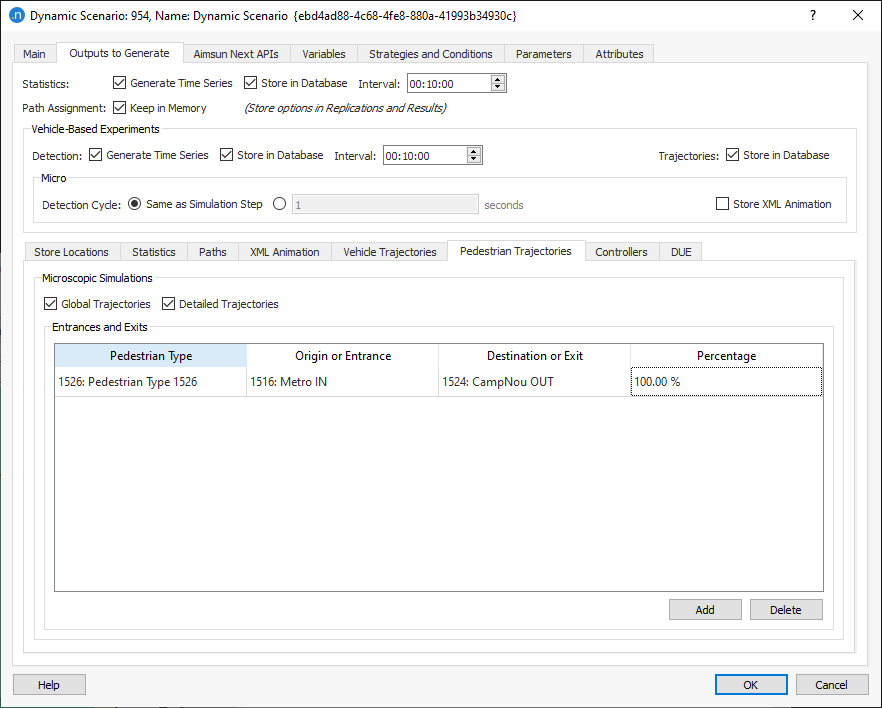This screenshot has height=708, width=882.
Task: Uncheck Store in Database for Statistics
Action: [249, 83]
